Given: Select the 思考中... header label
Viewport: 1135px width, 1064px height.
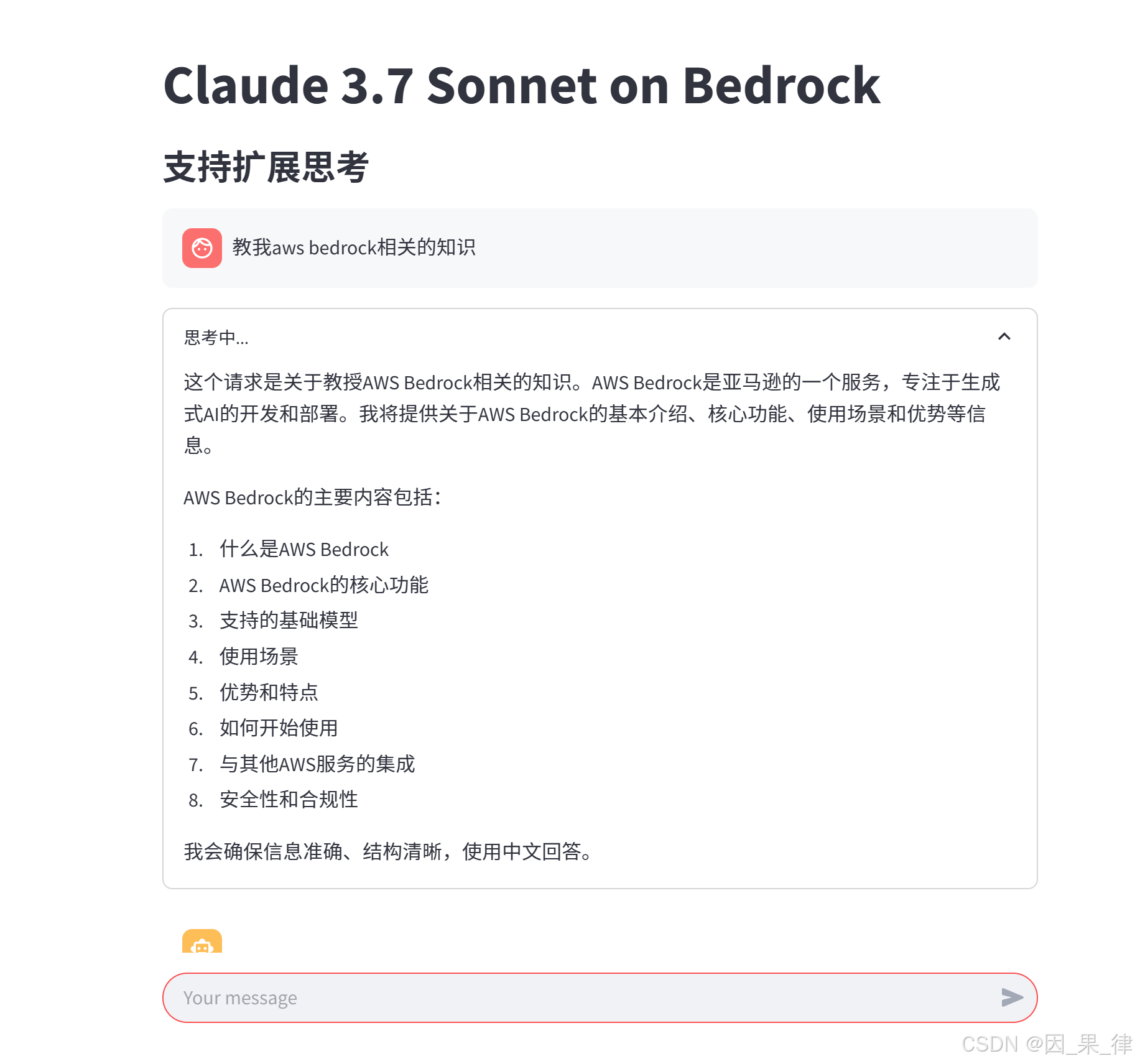Looking at the screenshot, I should point(215,339).
